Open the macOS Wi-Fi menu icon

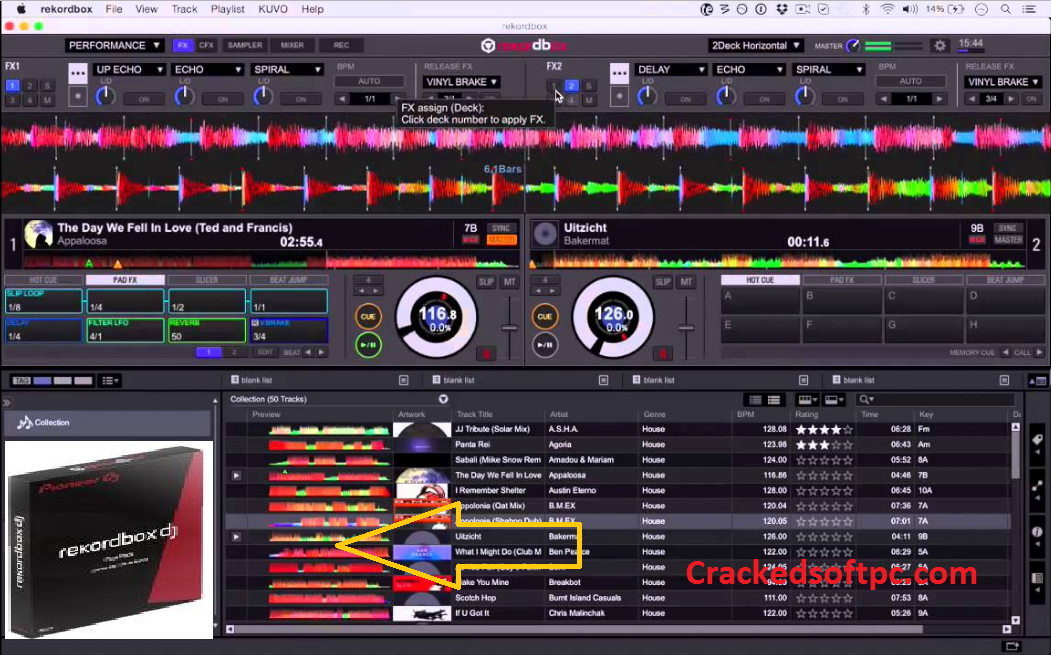(x=887, y=9)
